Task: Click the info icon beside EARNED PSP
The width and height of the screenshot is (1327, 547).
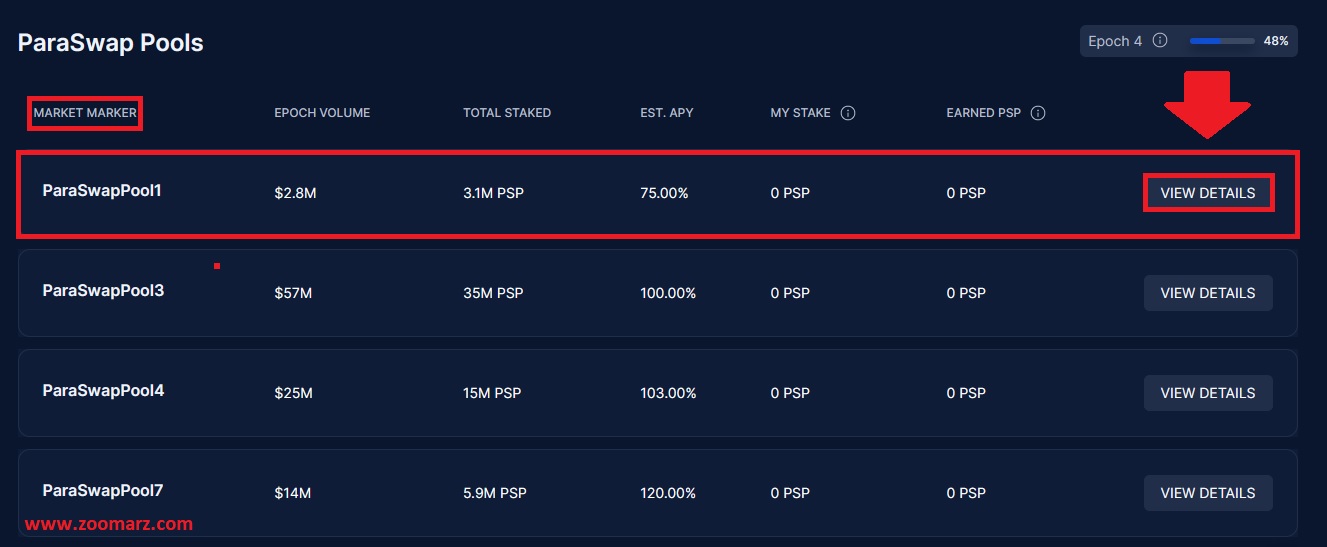Action: coord(1038,113)
